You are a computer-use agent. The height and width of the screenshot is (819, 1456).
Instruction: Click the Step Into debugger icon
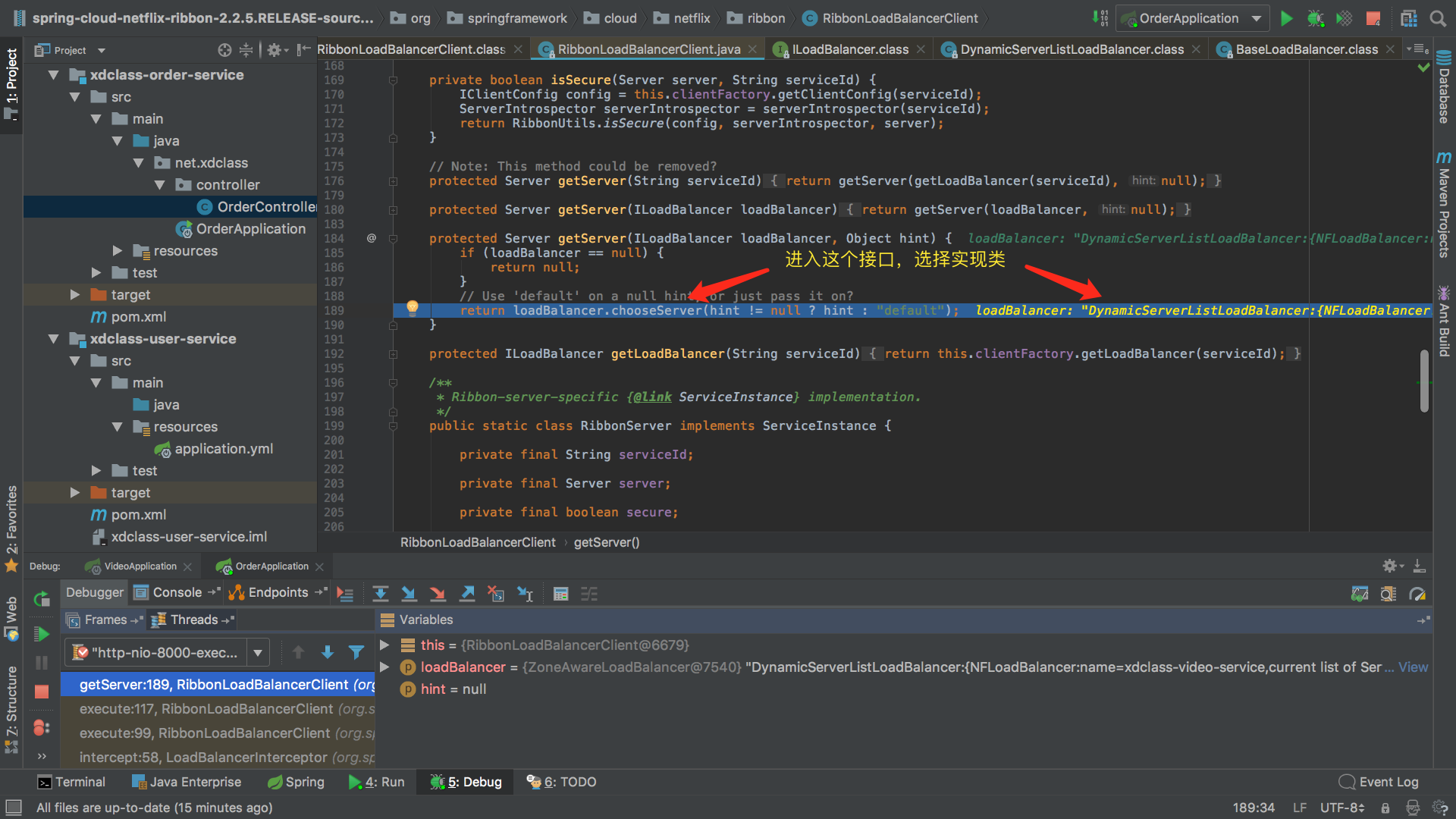pyautogui.click(x=409, y=594)
